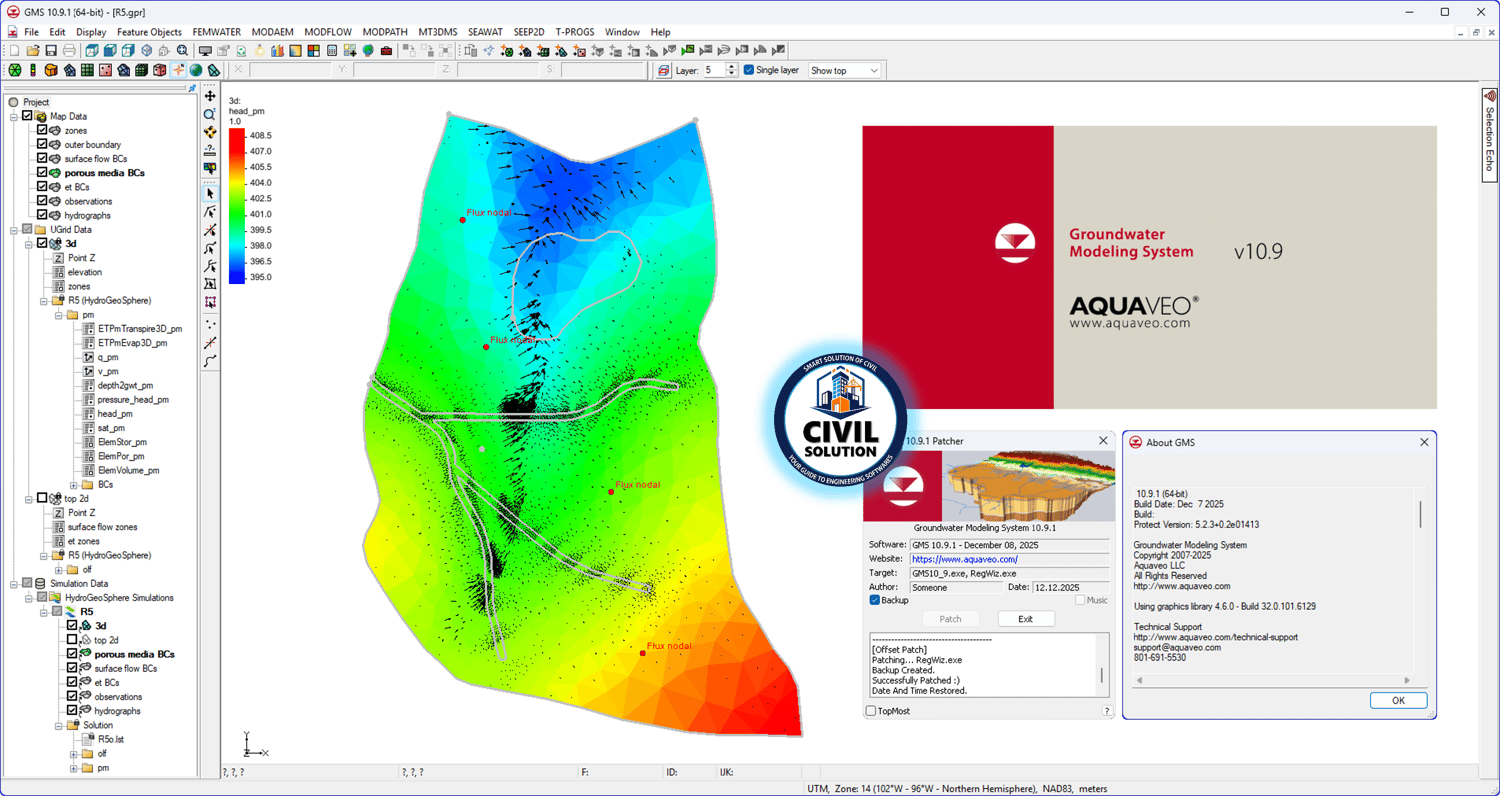Select the Pan tool in the vertical toolbar
The width and height of the screenshot is (1500, 796).
pyautogui.click(x=210, y=97)
